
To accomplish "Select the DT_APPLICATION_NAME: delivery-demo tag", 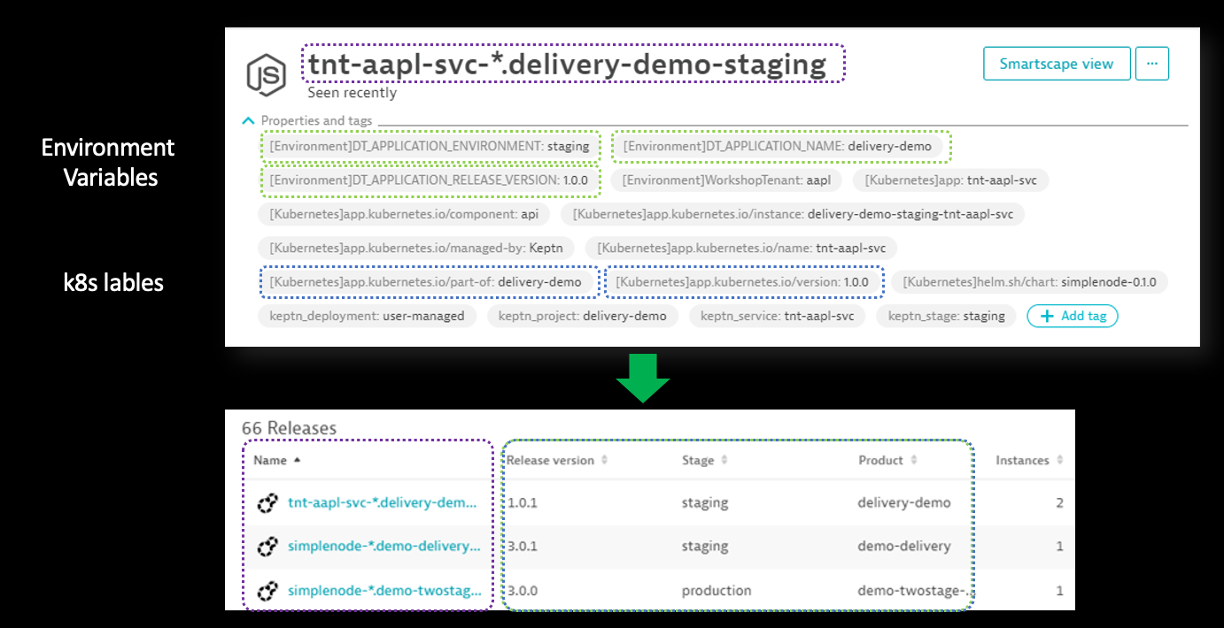I will [777, 146].
